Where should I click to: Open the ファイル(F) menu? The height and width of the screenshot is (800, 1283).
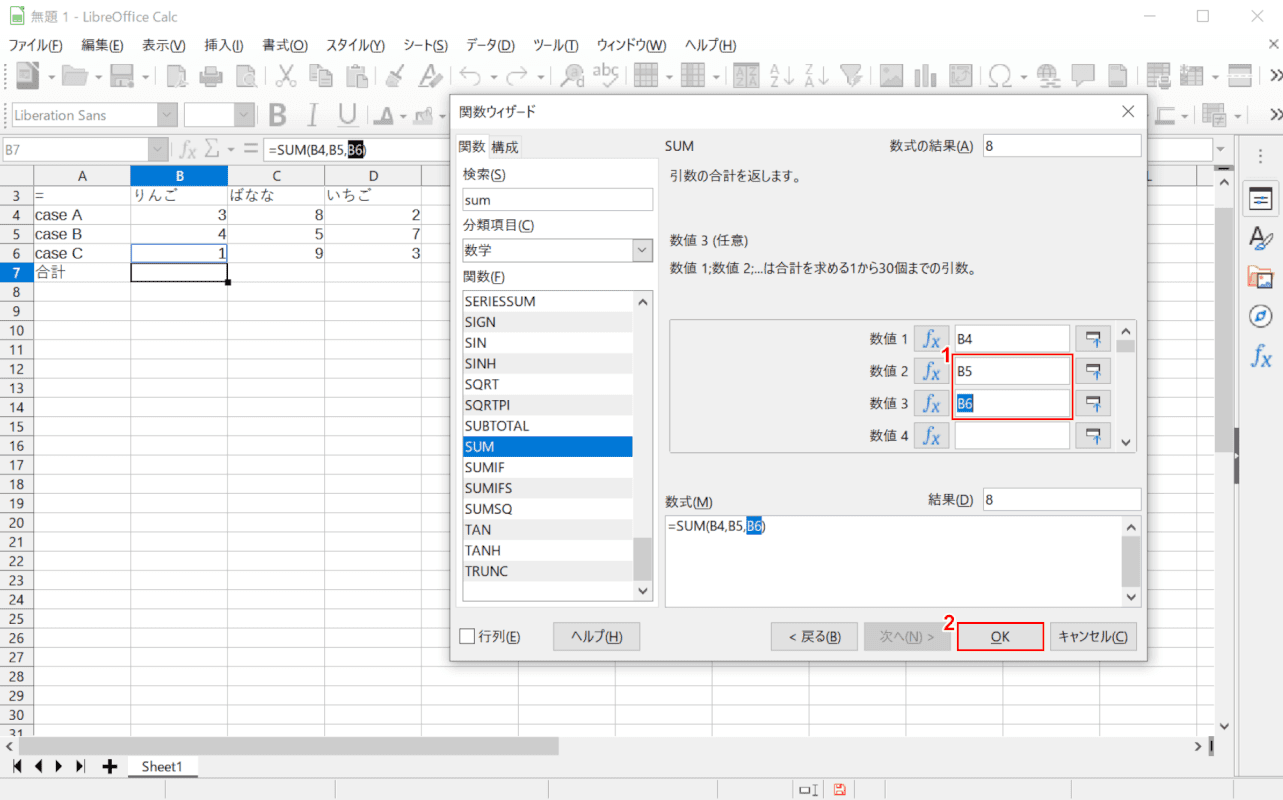coord(35,45)
